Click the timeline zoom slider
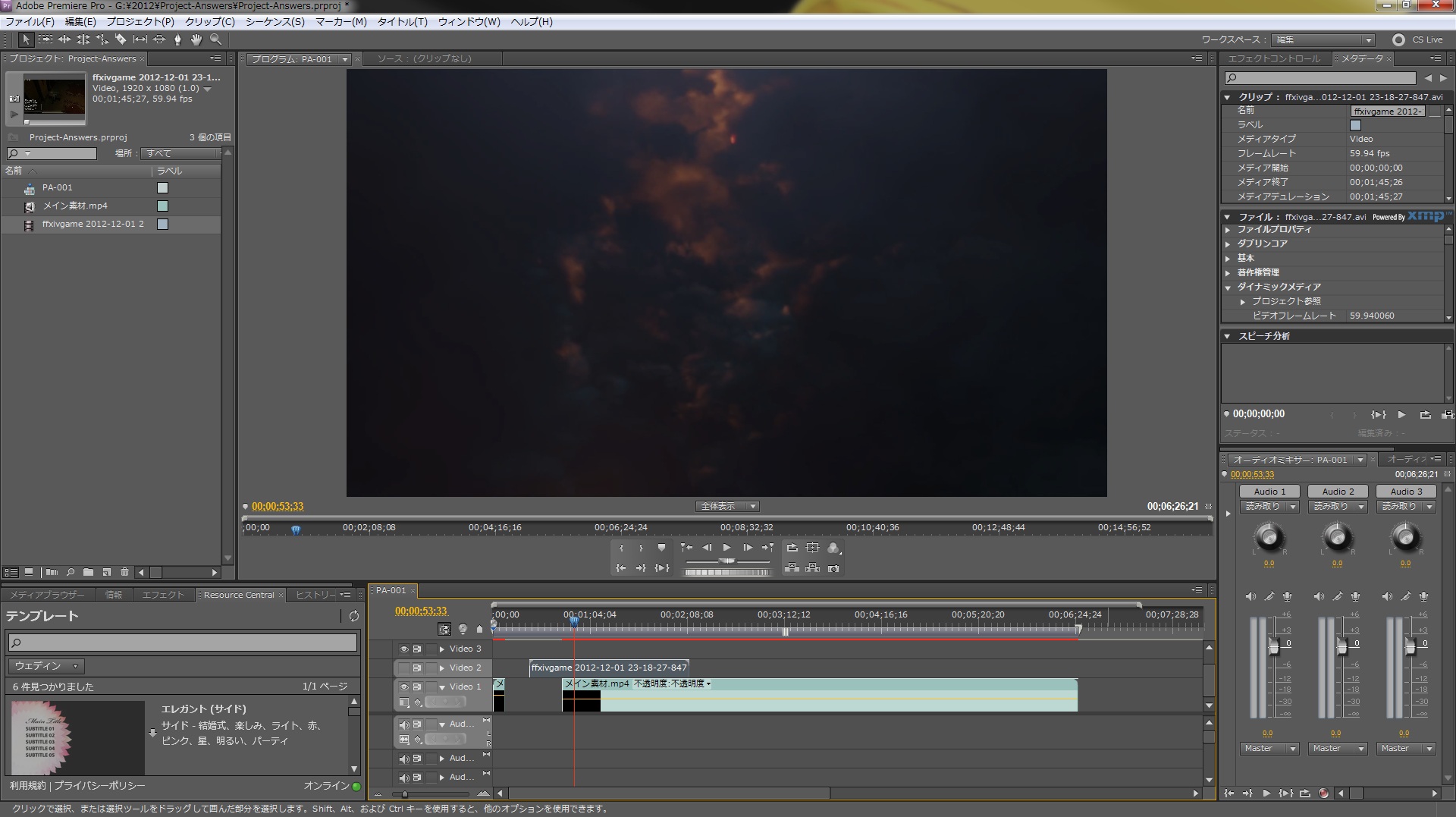Viewport: 1456px width, 817px height. click(404, 794)
